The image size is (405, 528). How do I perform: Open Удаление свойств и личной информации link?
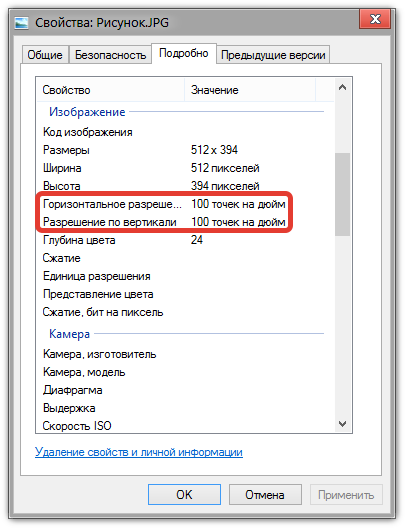[x=139, y=452]
